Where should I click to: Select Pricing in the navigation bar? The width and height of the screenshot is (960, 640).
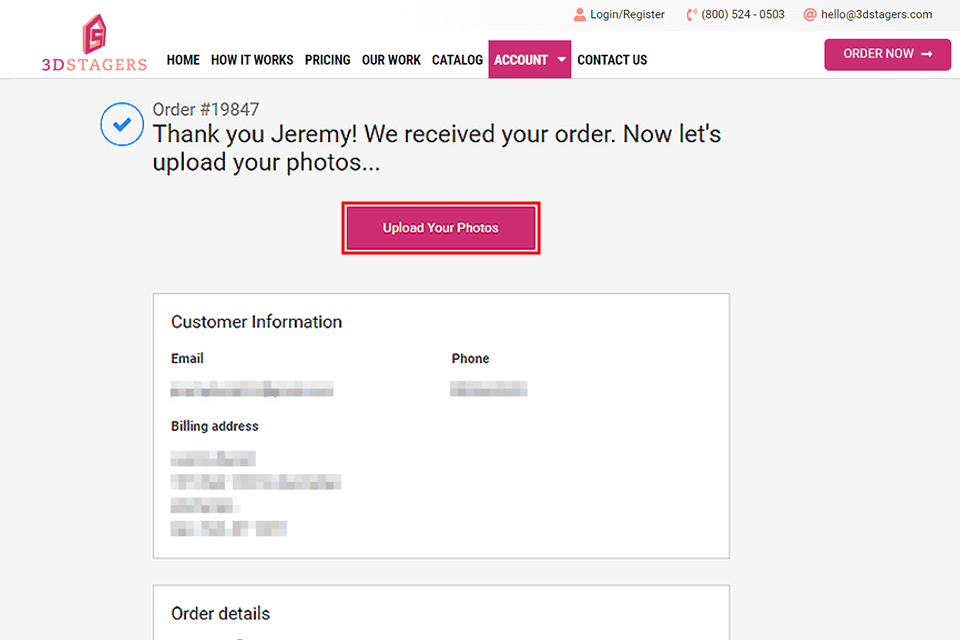tap(328, 60)
